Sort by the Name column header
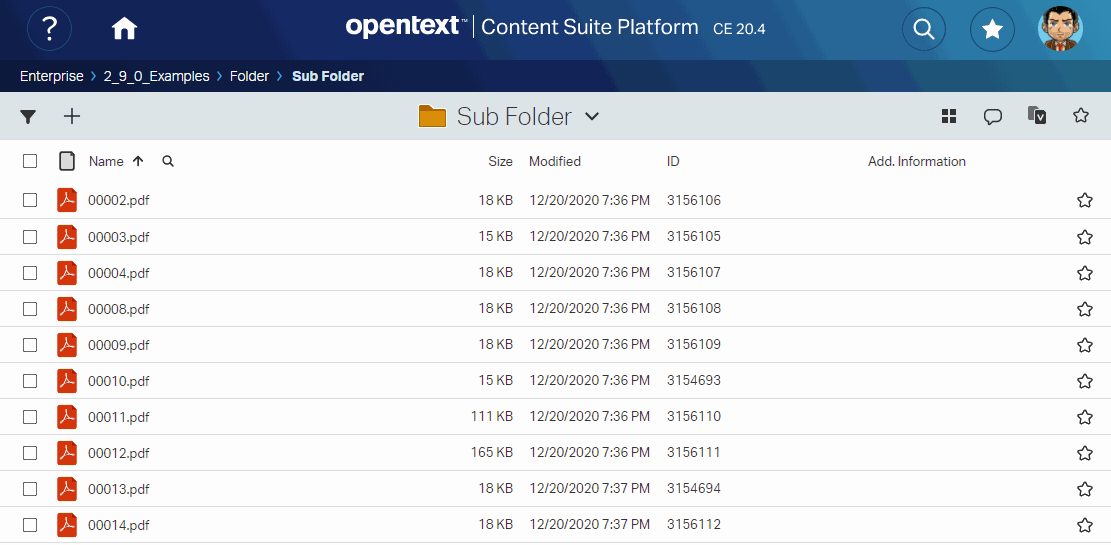This screenshot has height=545, width=1111. click(x=106, y=161)
